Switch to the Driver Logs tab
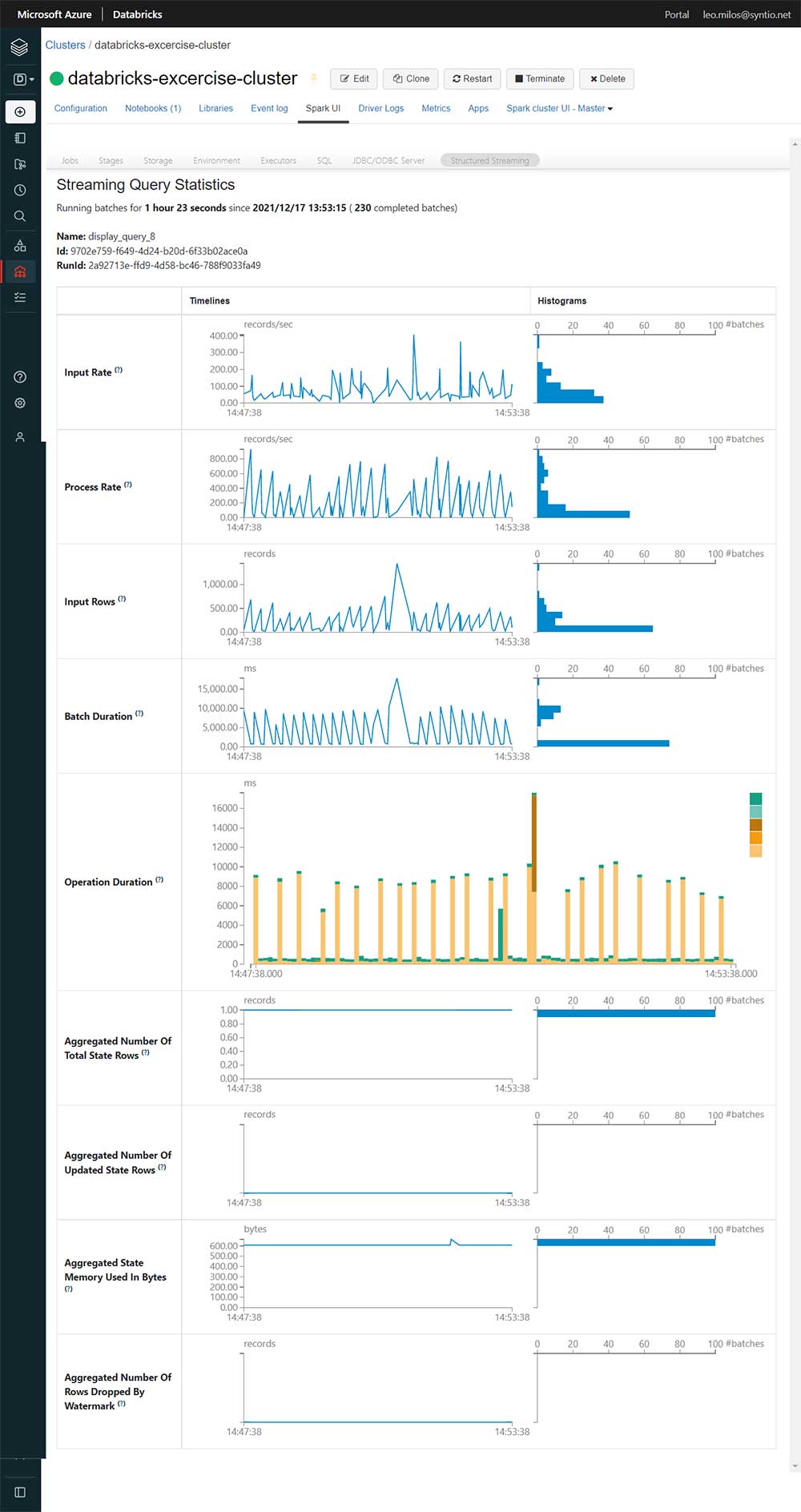 [381, 108]
